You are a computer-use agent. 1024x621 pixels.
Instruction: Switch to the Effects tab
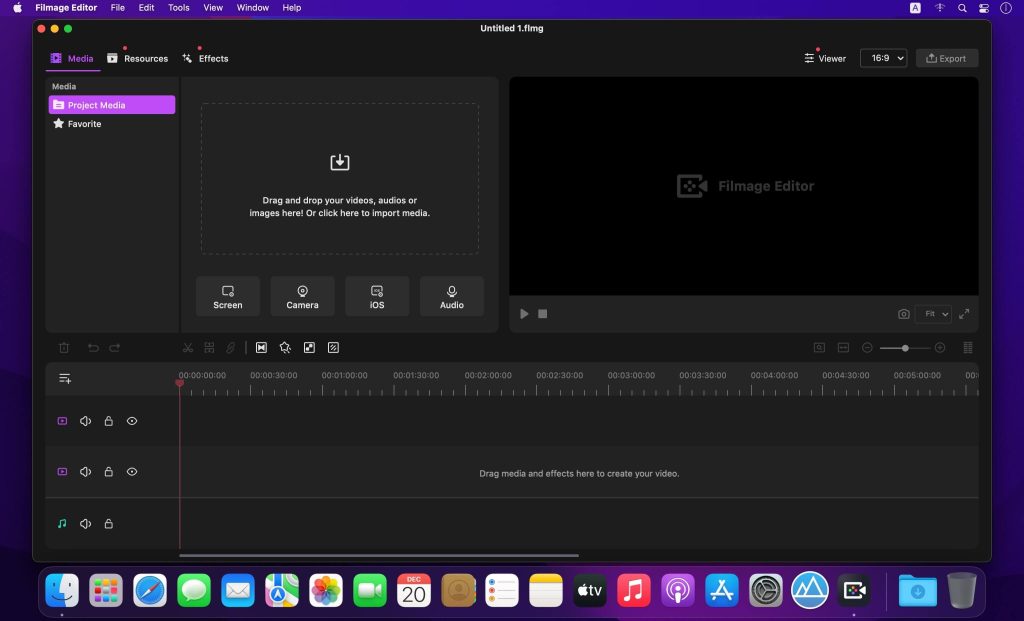coord(206,58)
